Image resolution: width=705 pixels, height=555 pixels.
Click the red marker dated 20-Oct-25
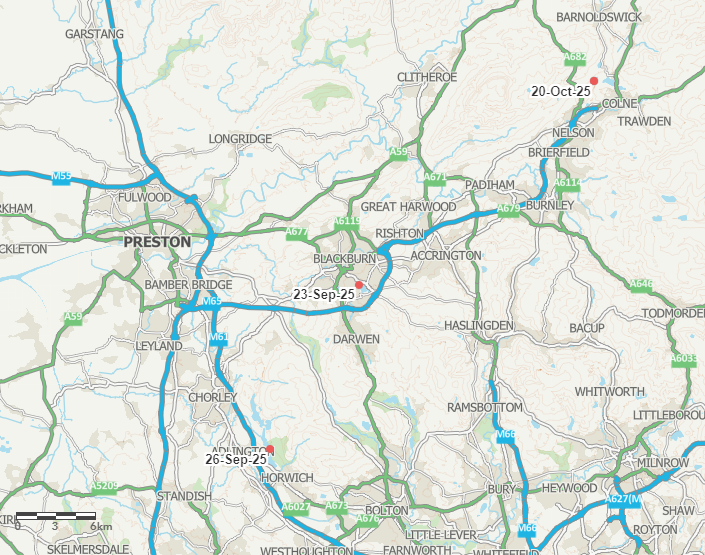594,81
